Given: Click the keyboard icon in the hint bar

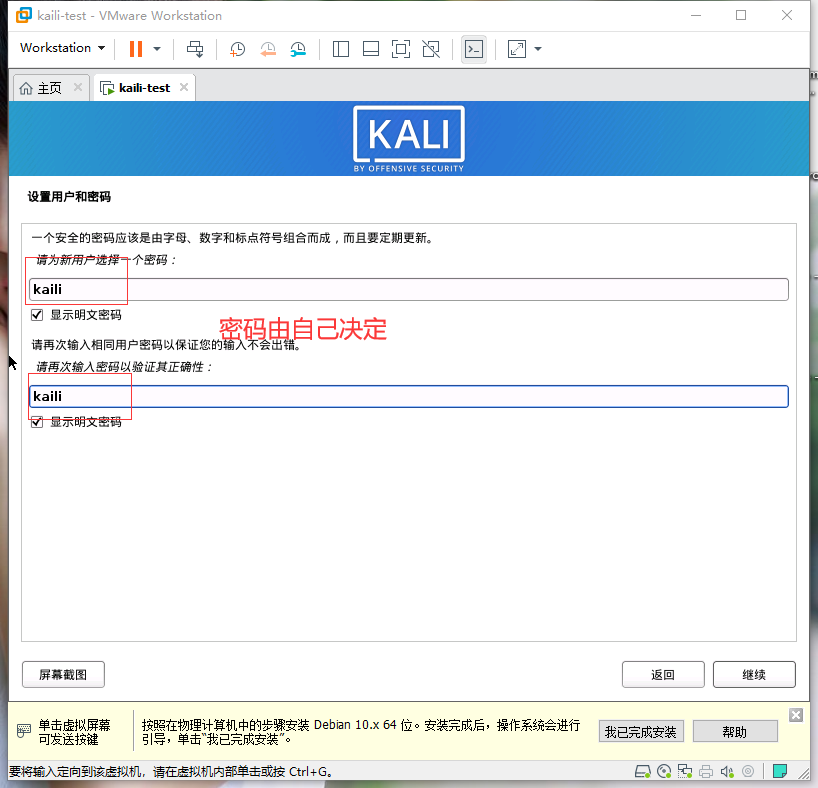Looking at the screenshot, I should tap(23, 730).
